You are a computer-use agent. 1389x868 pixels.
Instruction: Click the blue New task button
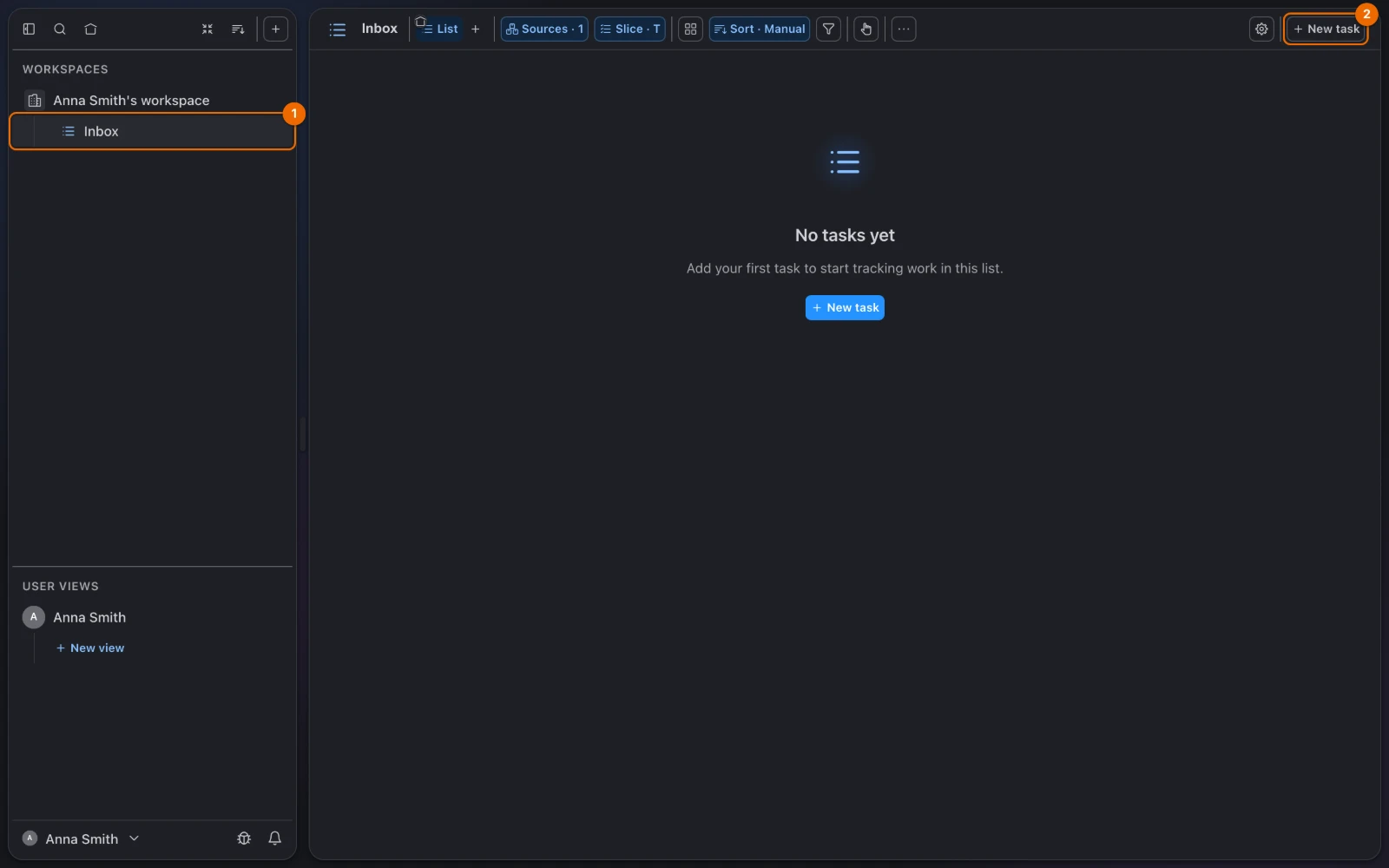845,307
